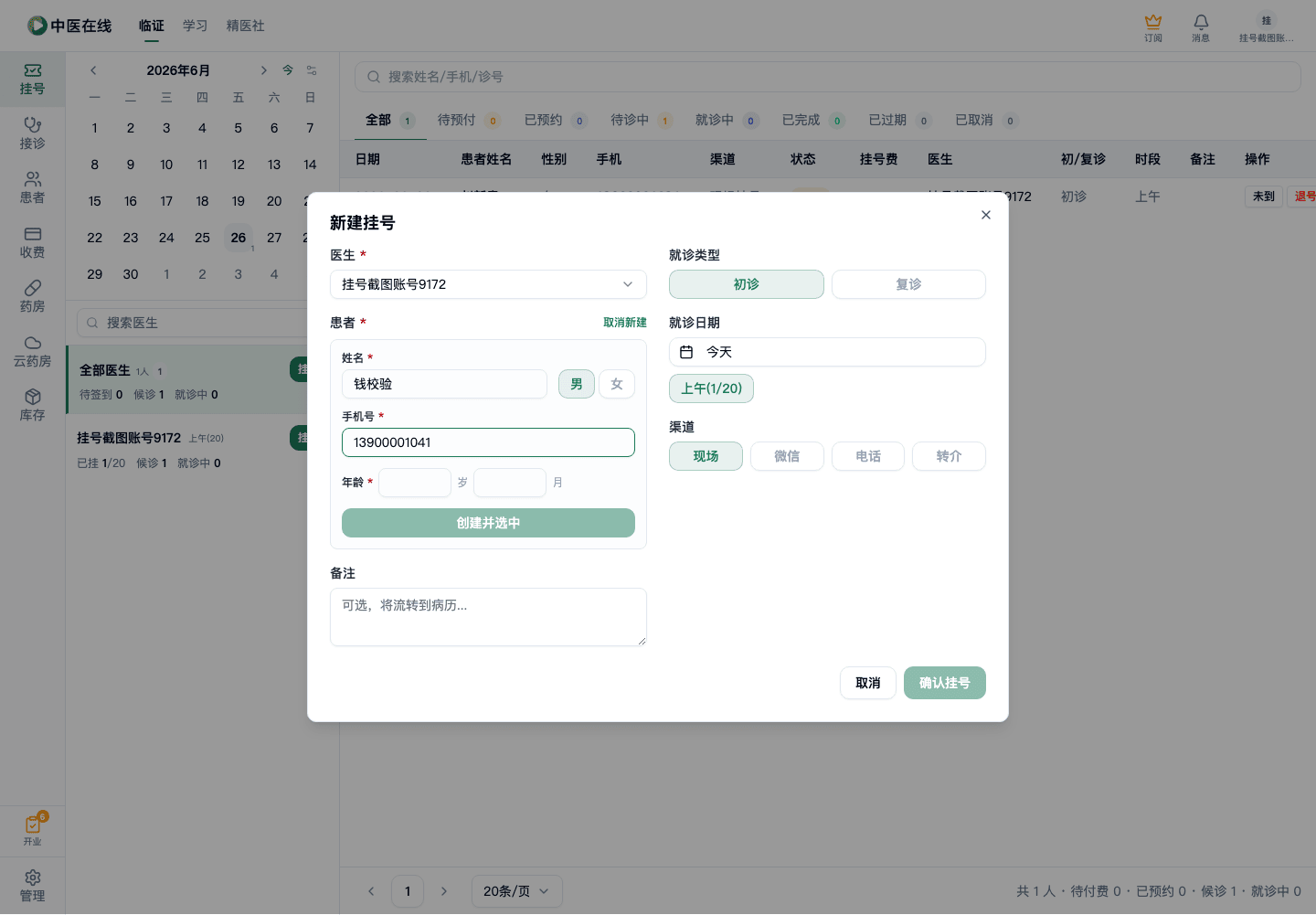1316x915 pixels.
Task: Expand the 医生 dropdown 挂号截图账号9172
Action: pyautogui.click(x=488, y=284)
